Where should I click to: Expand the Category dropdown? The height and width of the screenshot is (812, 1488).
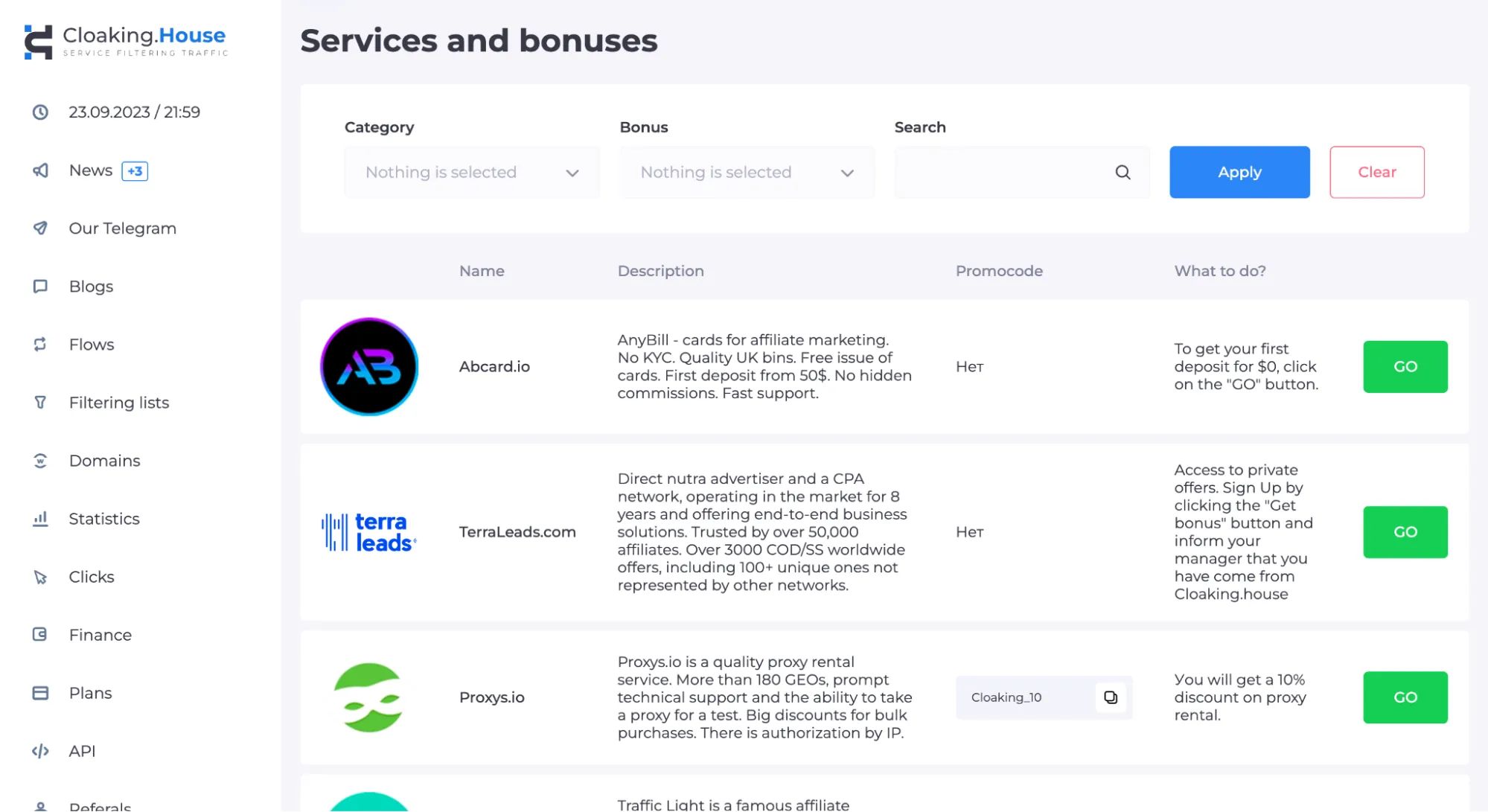click(472, 173)
